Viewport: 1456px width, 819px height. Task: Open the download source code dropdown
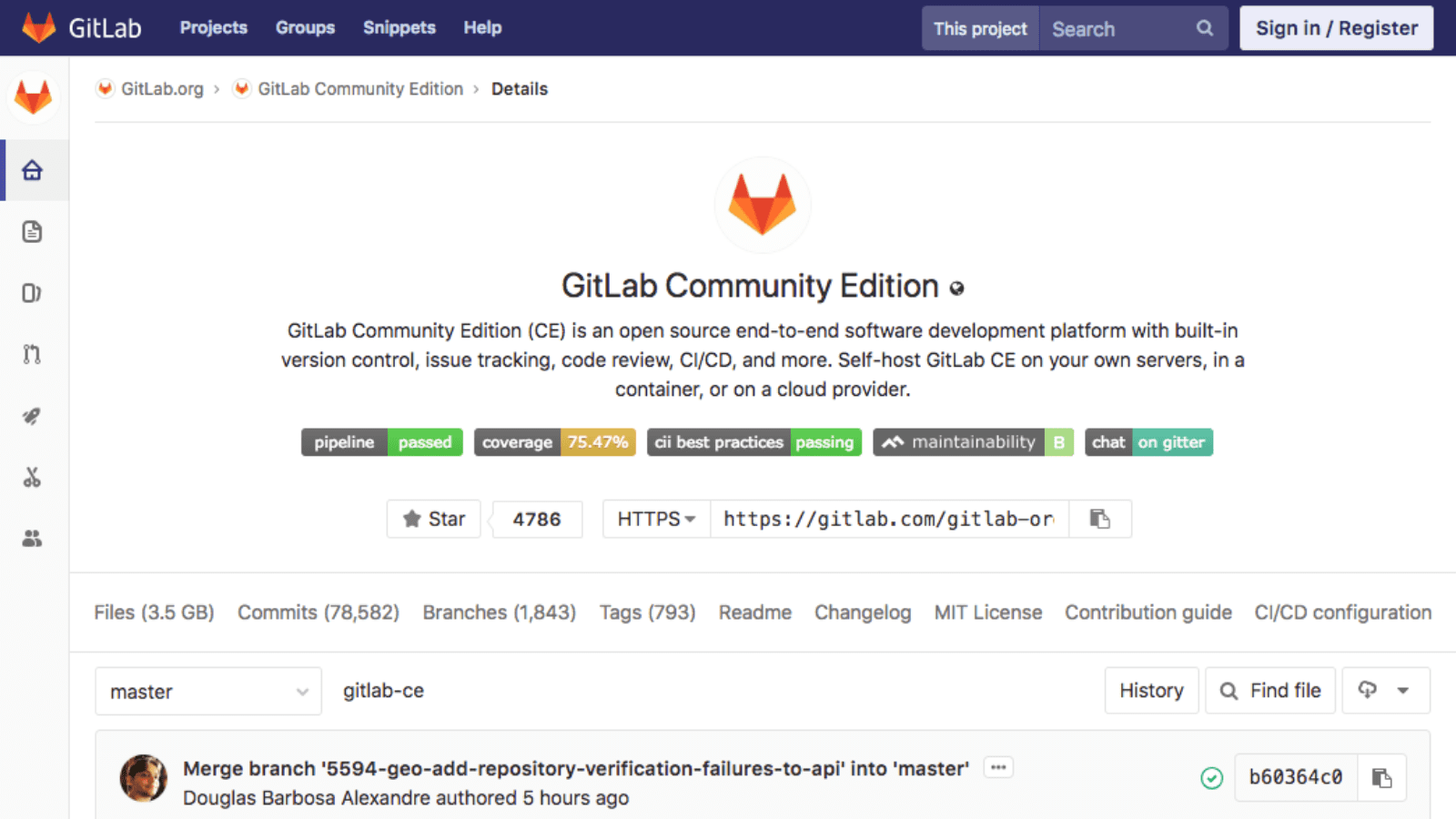click(x=1386, y=691)
